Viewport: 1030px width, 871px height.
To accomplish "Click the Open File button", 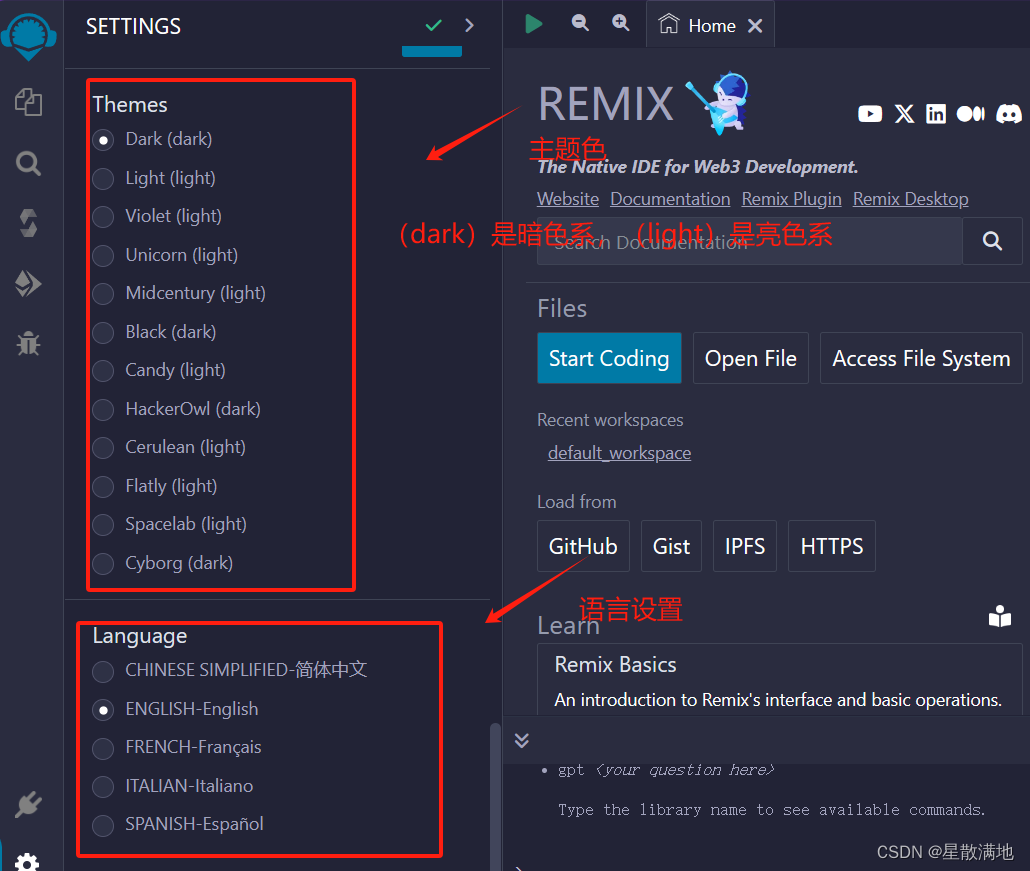I will (750, 358).
